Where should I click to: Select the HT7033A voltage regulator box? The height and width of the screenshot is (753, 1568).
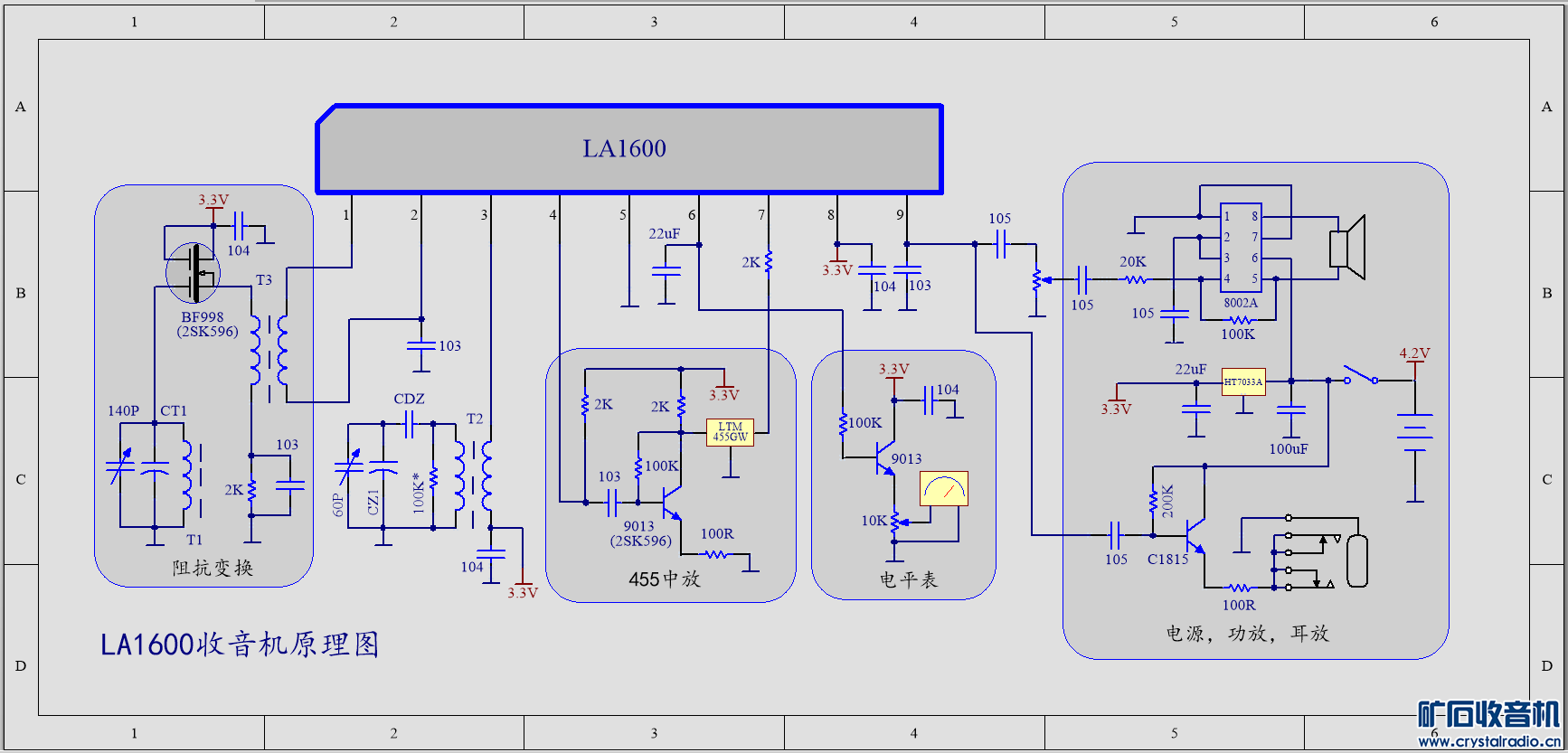click(x=1243, y=381)
